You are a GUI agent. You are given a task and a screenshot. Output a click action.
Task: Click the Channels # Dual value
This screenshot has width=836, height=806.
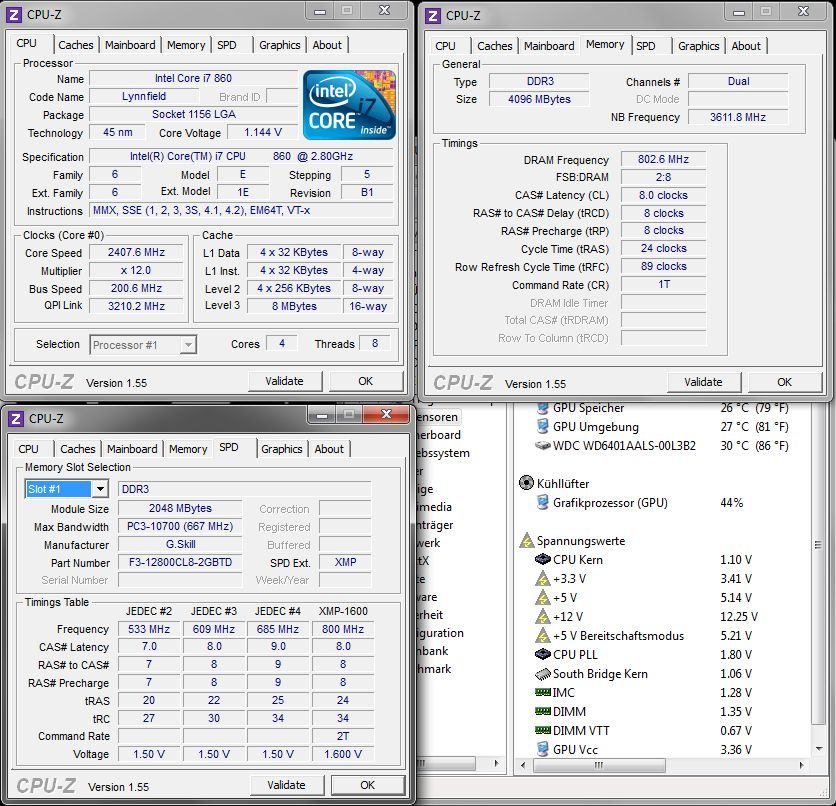tap(738, 81)
